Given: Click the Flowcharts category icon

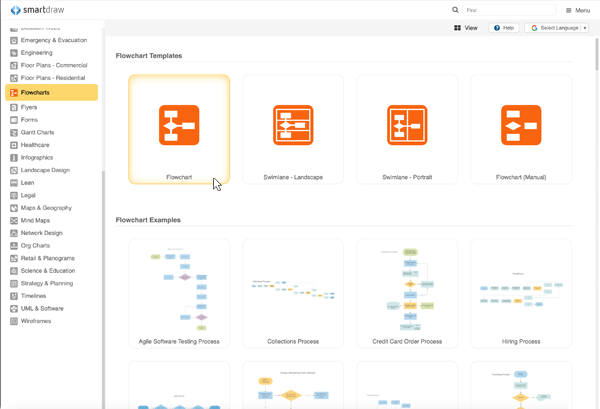Looking at the screenshot, I should click(x=14, y=93).
